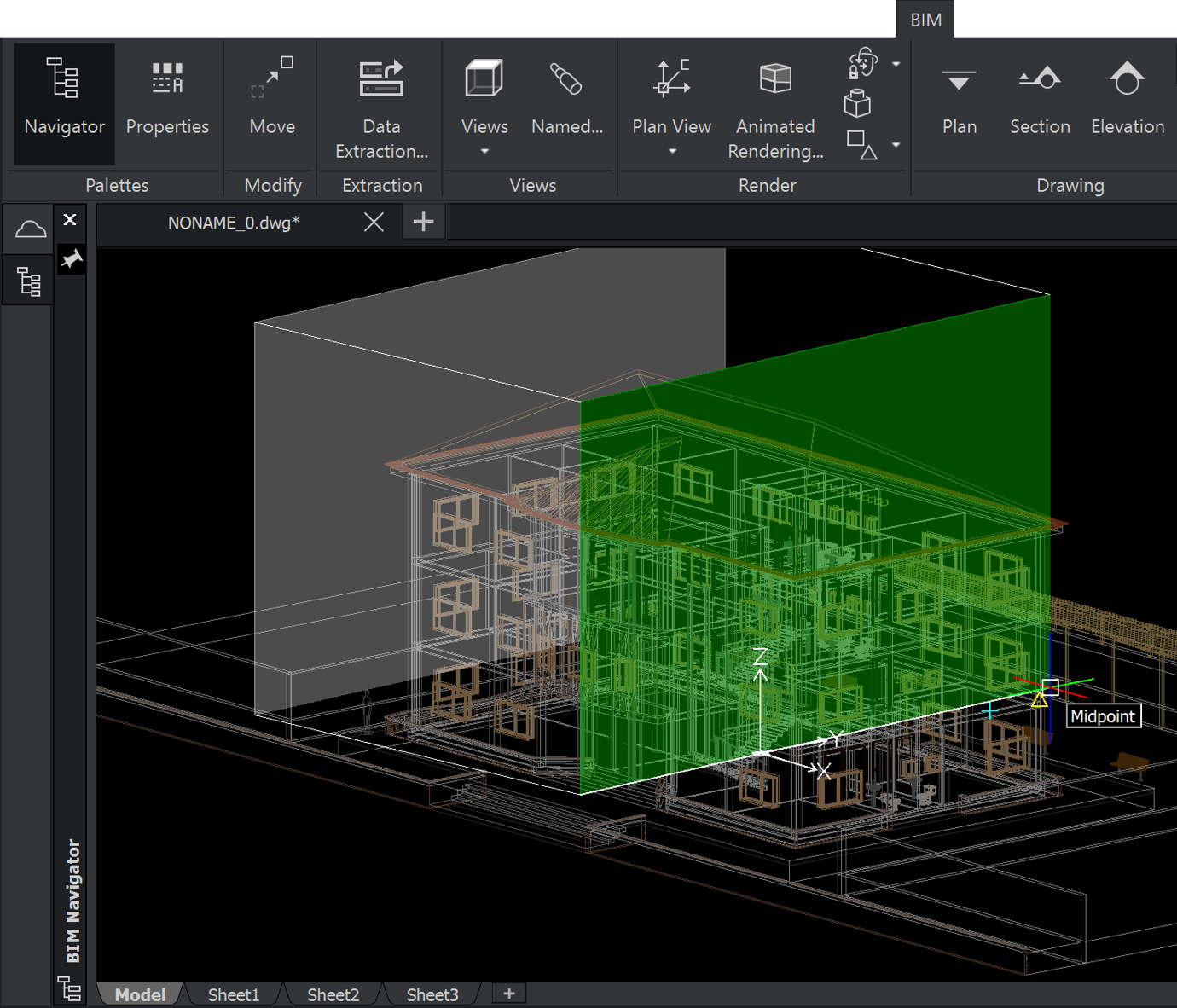
Task: Click the BIM Navigator tree icon at bottom
Action: pos(70,989)
